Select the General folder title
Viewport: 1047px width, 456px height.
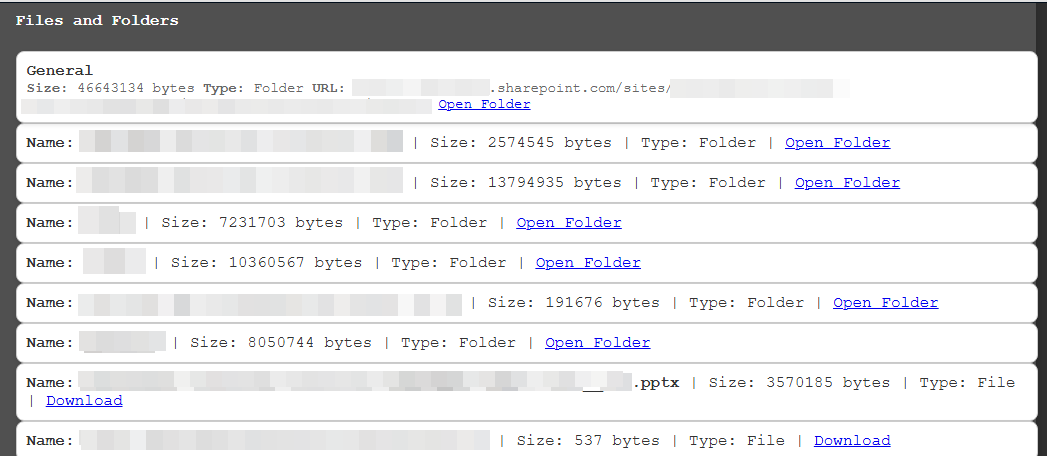(x=59, y=71)
